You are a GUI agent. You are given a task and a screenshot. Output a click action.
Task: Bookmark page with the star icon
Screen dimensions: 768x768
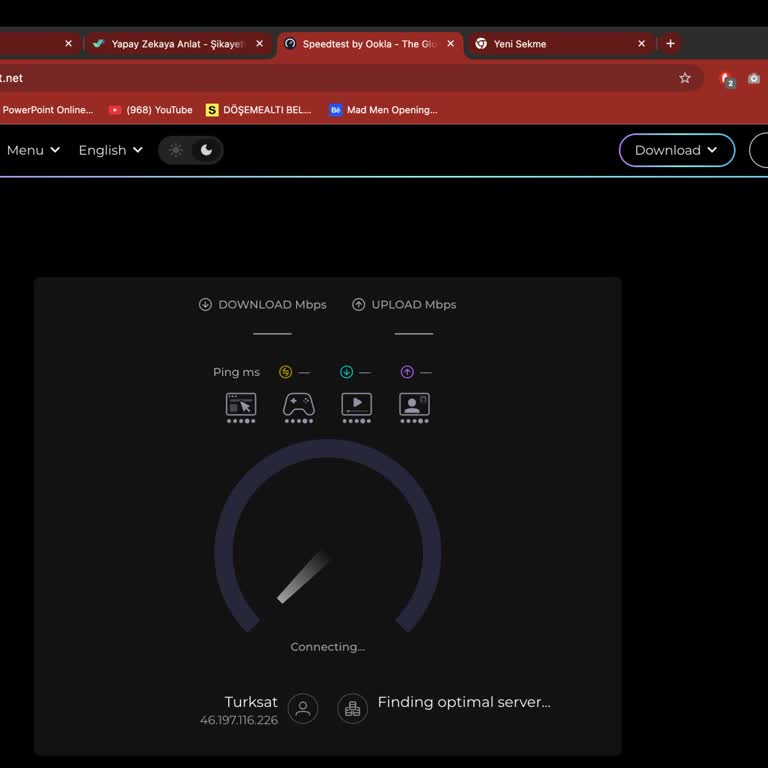click(685, 78)
